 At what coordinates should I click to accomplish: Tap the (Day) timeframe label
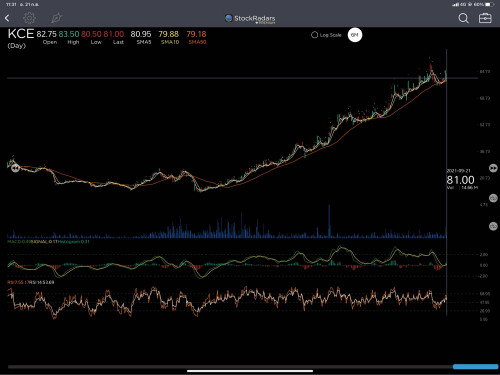pos(17,46)
